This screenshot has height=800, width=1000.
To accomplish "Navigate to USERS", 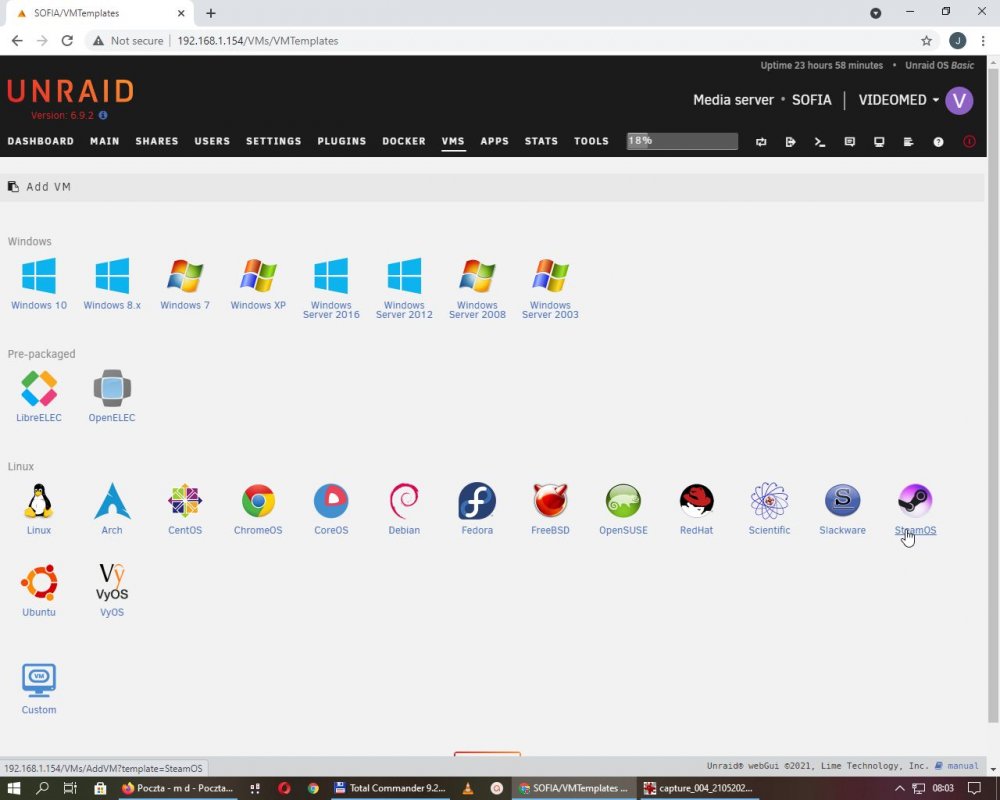I will pos(212,141).
